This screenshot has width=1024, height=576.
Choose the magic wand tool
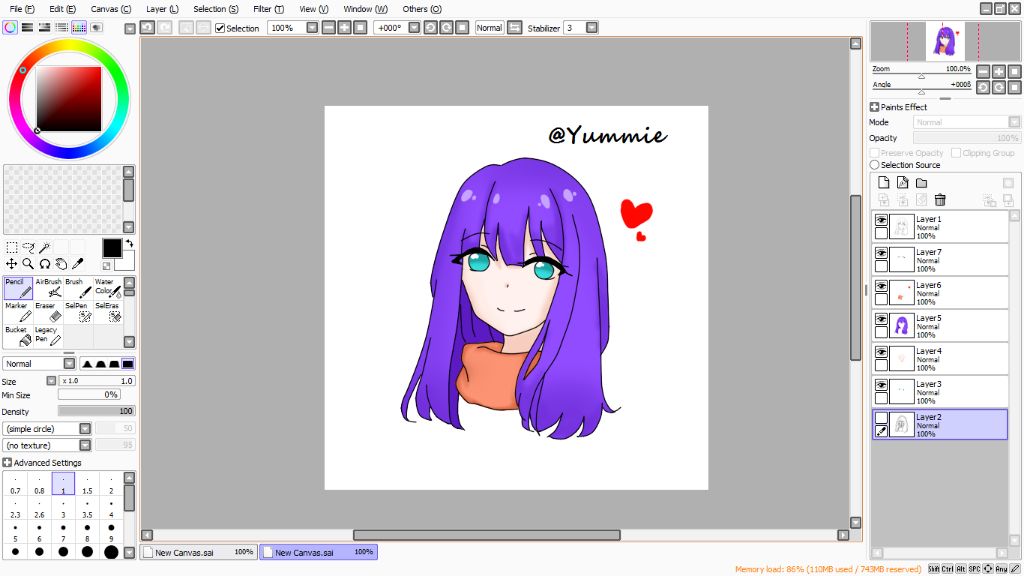pyautogui.click(x=44, y=248)
